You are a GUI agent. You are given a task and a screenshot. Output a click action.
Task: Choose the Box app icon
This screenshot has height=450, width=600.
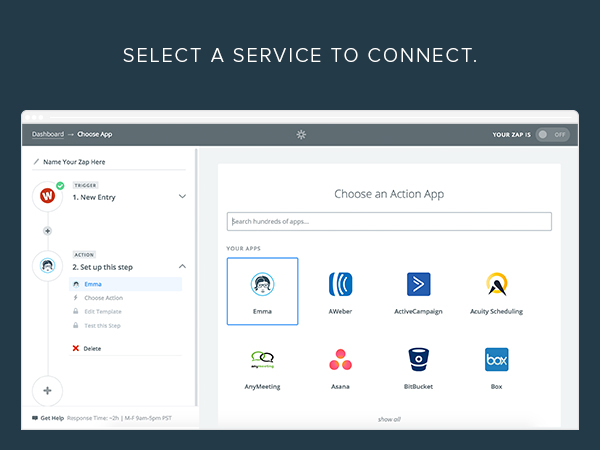496,360
